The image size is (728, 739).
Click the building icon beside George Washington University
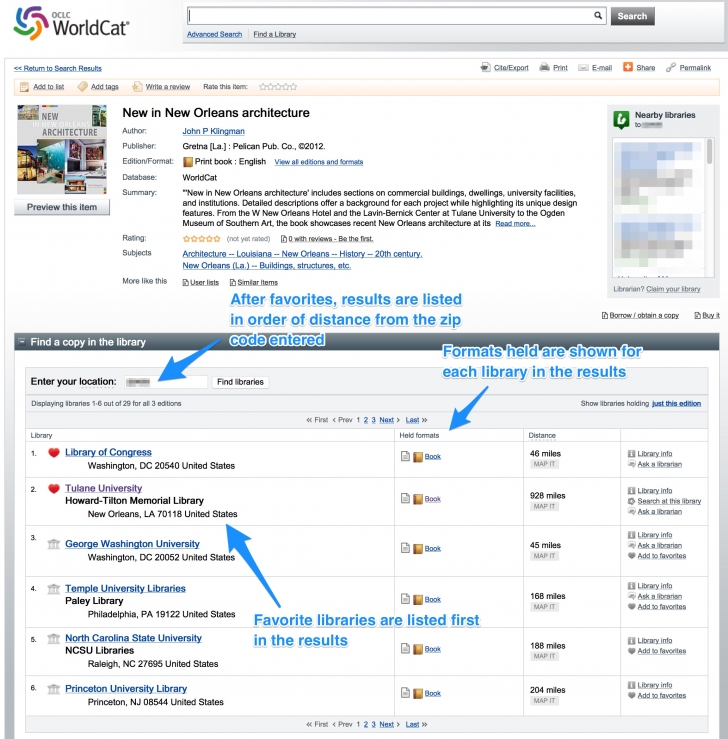[54, 544]
